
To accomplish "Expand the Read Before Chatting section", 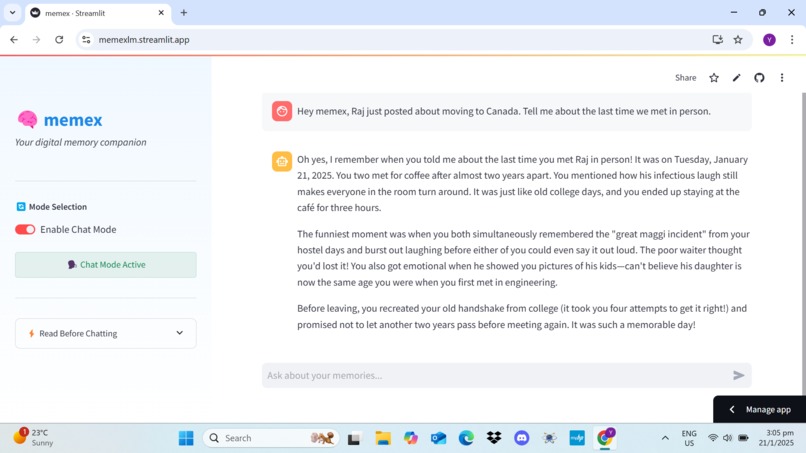I will pyautogui.click(x=105, y=333).
